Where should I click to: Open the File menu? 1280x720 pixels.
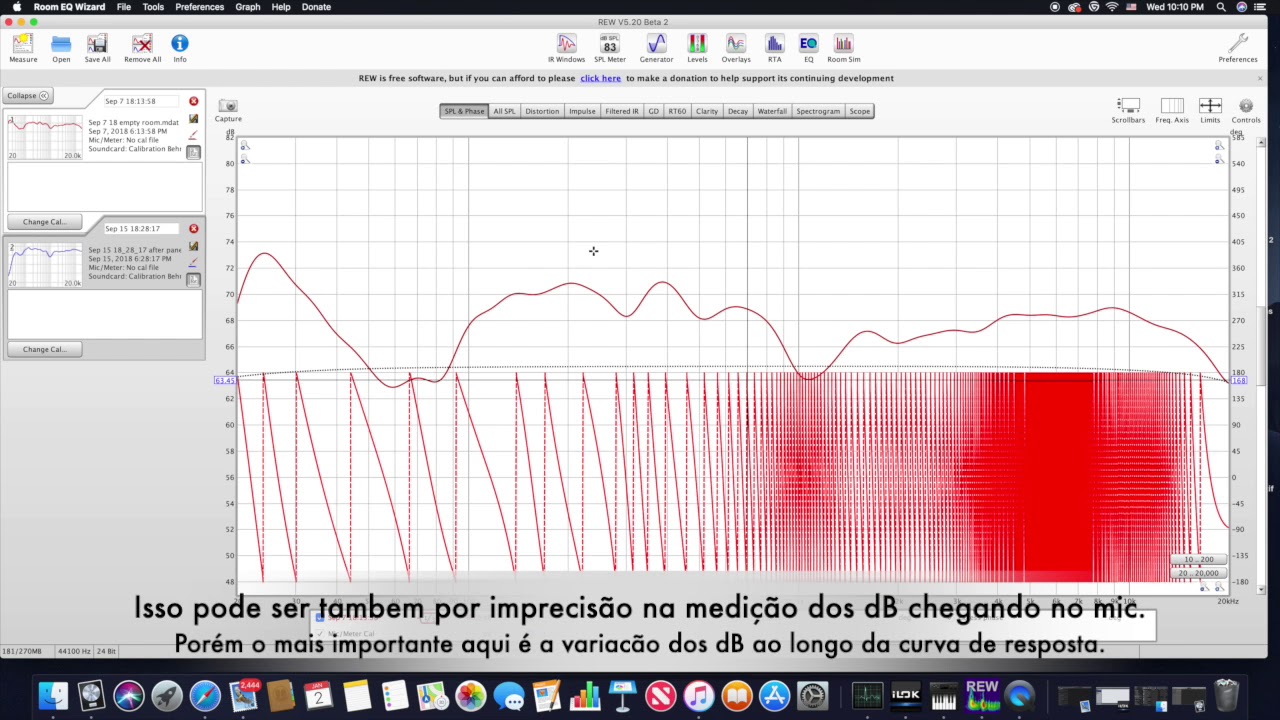click(x=124, y=7)
